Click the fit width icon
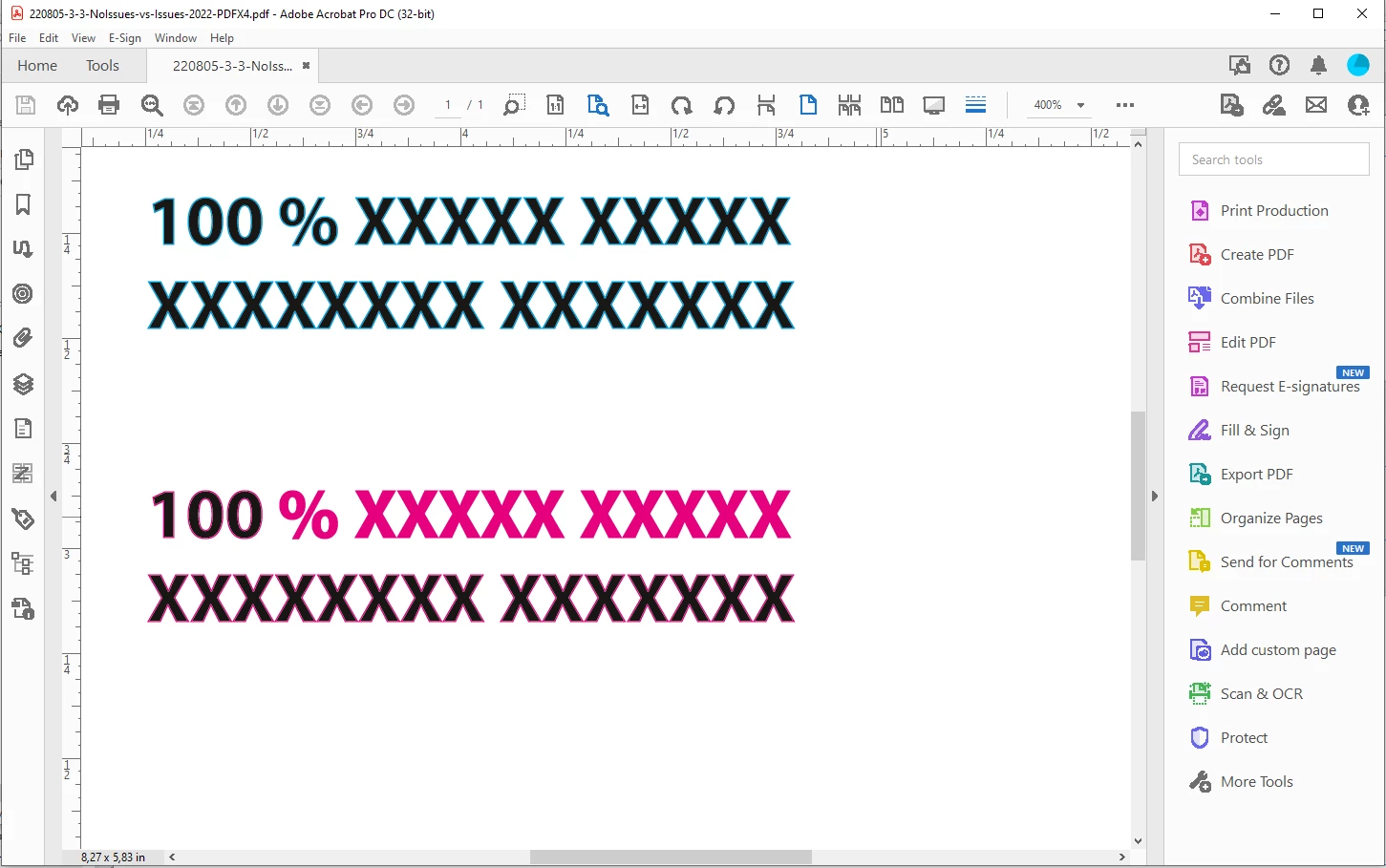The height and width of the screenshot is (868, 1386). pyautogui.click(x=640, y=105)
